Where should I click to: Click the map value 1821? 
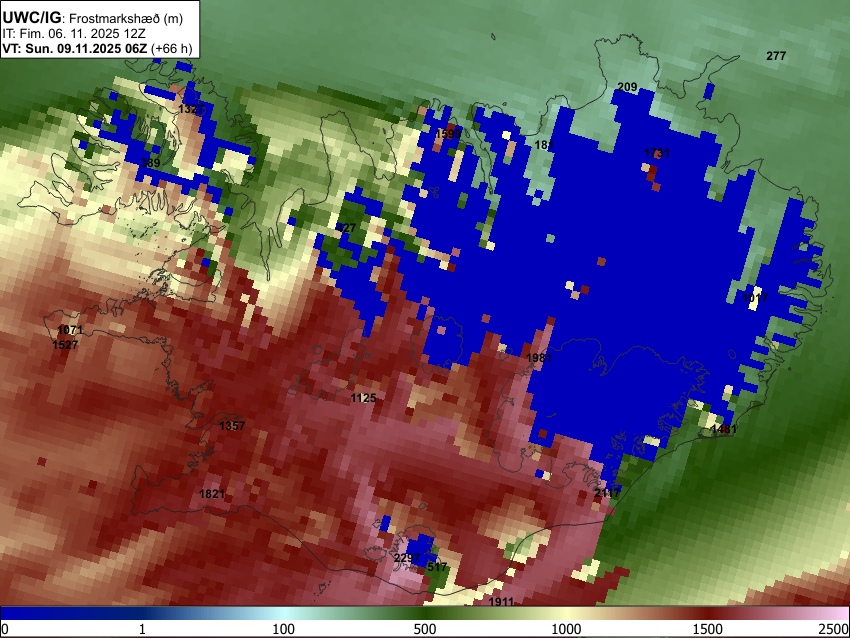[x=212, y=493]
